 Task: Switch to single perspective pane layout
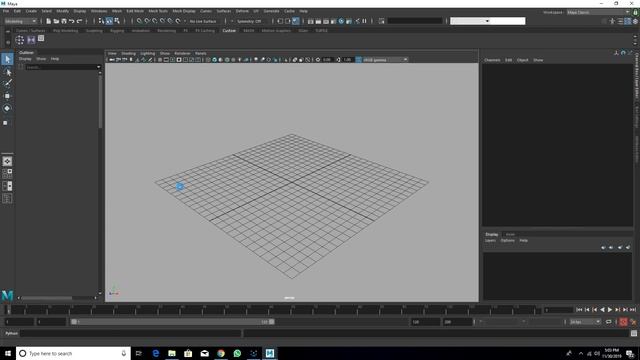pos(7,161)
